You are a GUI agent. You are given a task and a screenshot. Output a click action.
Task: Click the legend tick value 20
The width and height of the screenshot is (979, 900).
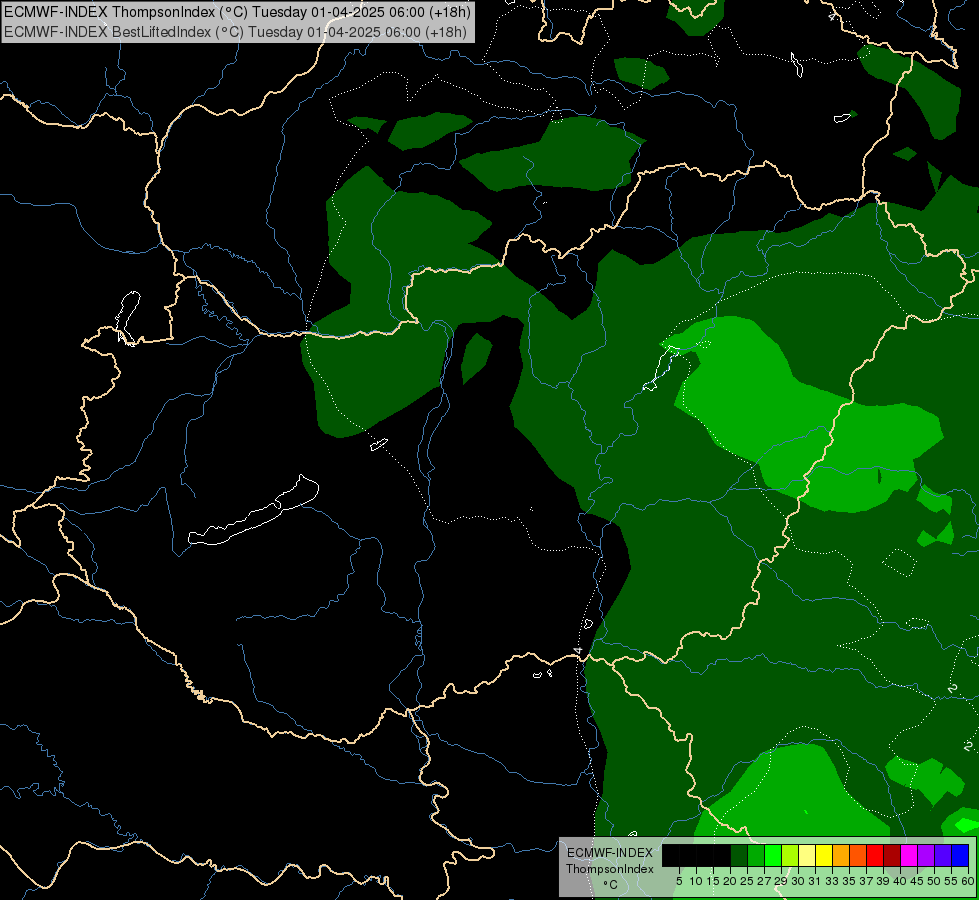click(730, 881)
